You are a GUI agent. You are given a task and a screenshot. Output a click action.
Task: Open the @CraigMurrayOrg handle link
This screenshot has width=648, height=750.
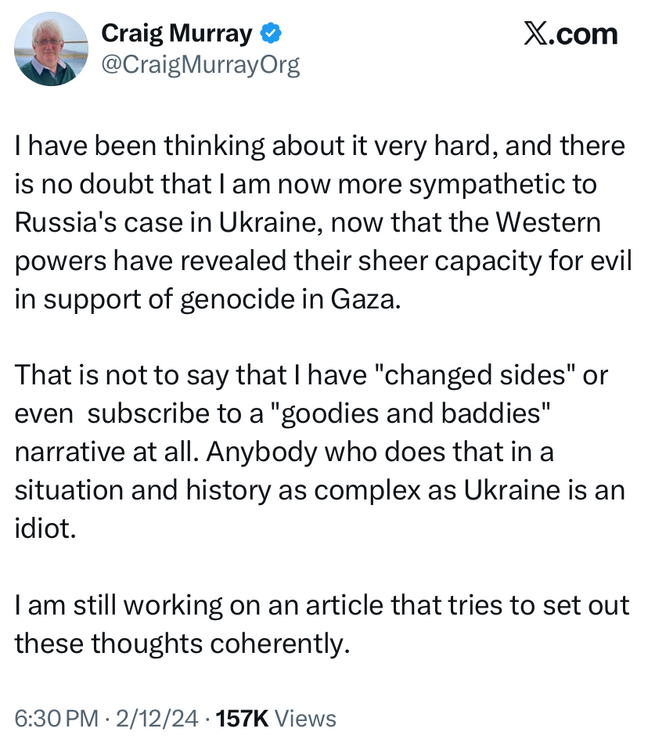click(200, 65)
